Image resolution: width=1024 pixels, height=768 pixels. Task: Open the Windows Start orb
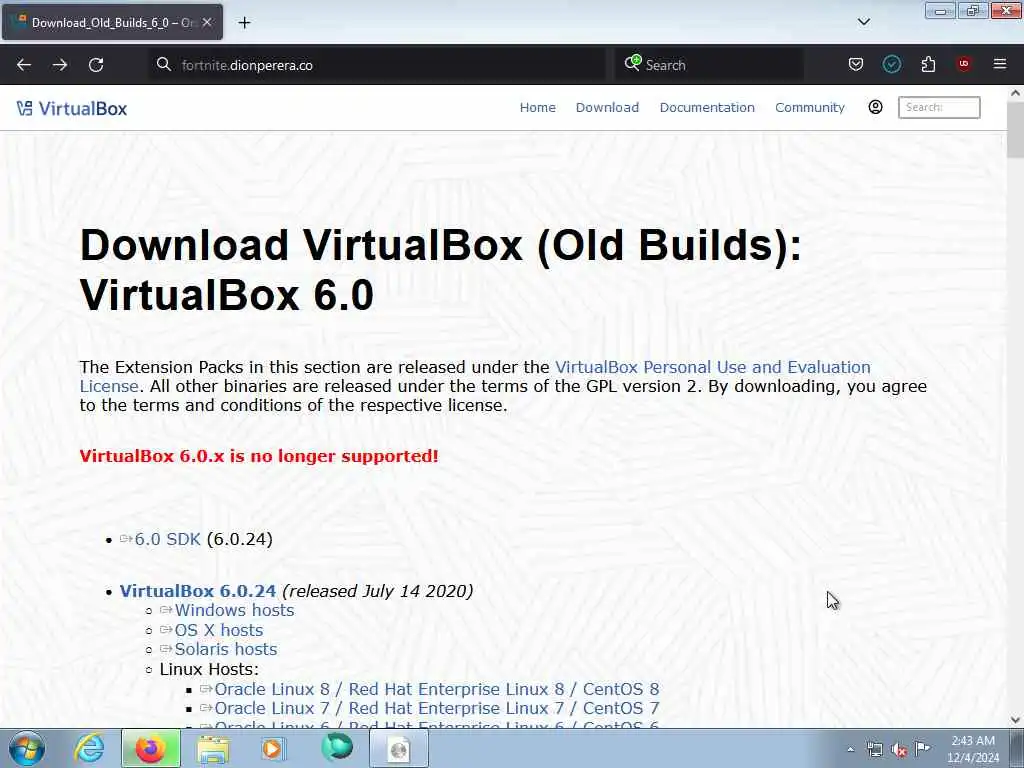26,748
